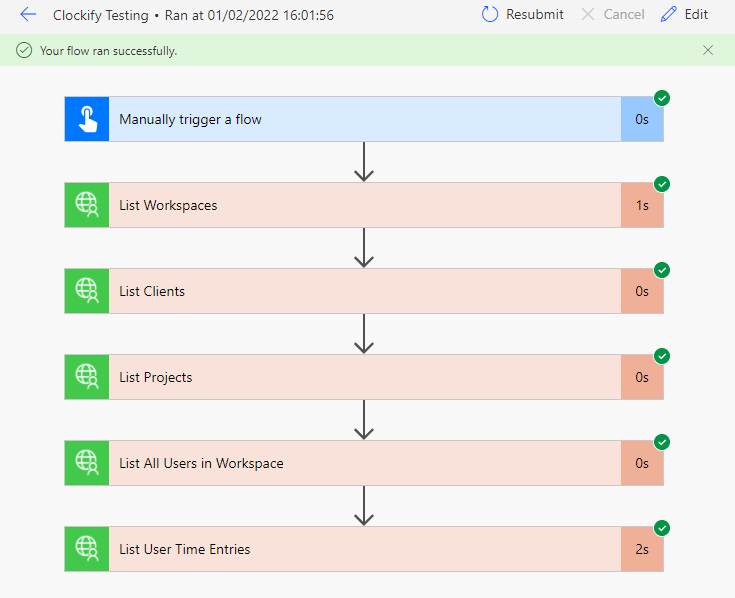This screenshot has height=598, width=735.
Task: Expand the List User Time Entries action
Action: click(x=364, y=549)
